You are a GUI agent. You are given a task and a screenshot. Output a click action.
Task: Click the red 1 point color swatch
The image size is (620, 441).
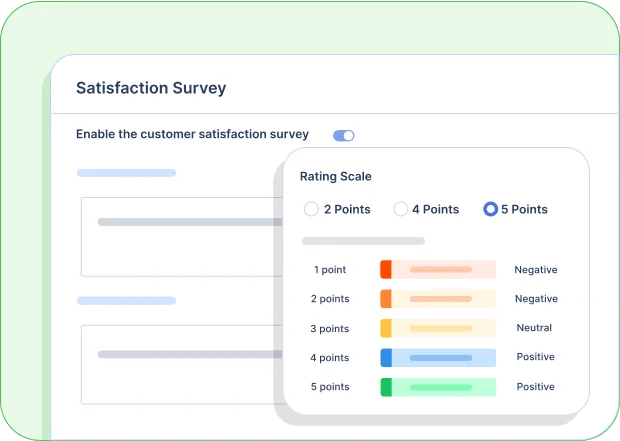pos(386,270)
